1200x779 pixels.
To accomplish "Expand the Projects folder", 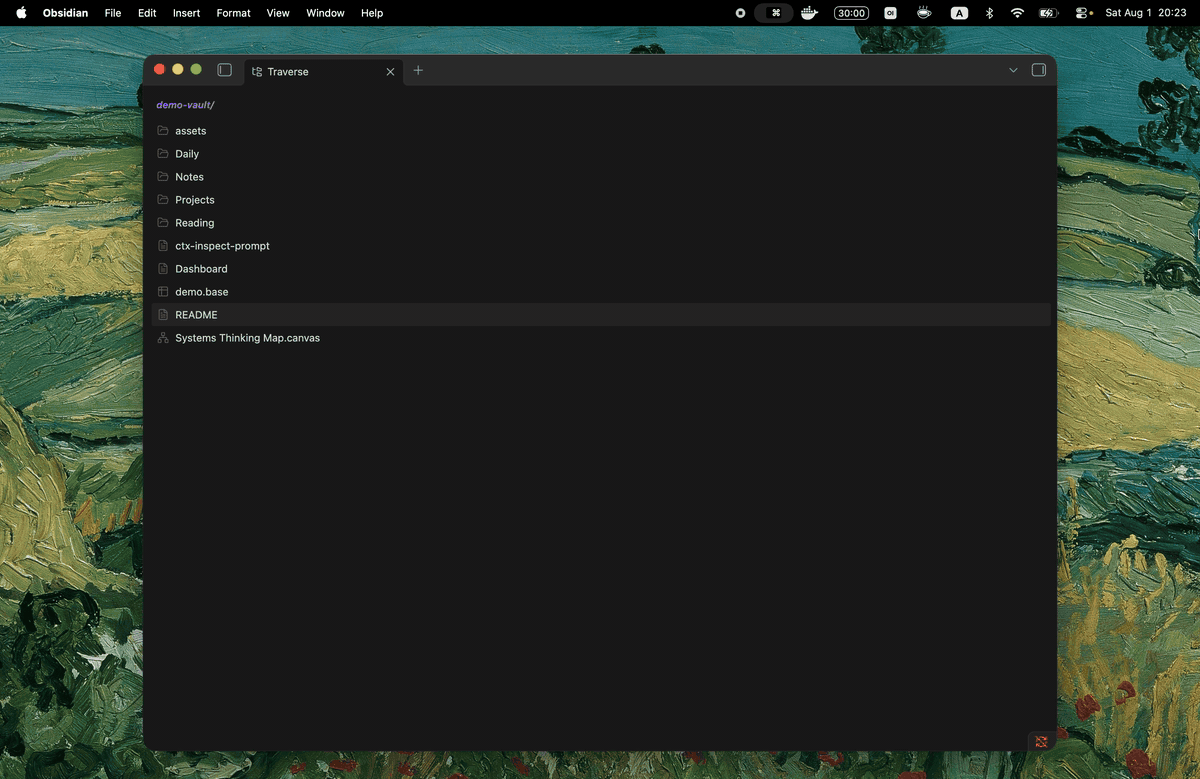I will pos(601,200).
